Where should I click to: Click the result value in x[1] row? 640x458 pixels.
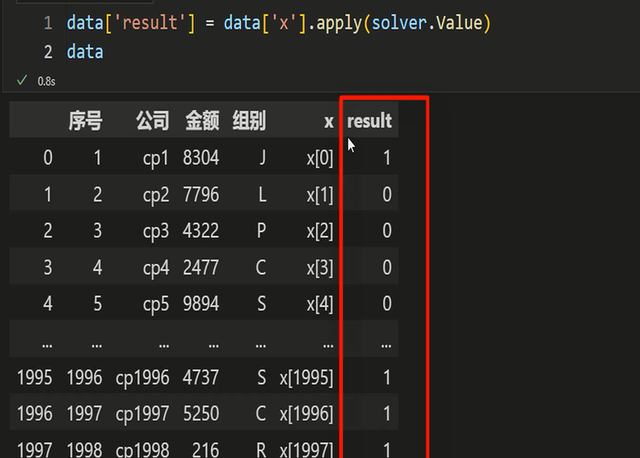(x=387, y=194)
